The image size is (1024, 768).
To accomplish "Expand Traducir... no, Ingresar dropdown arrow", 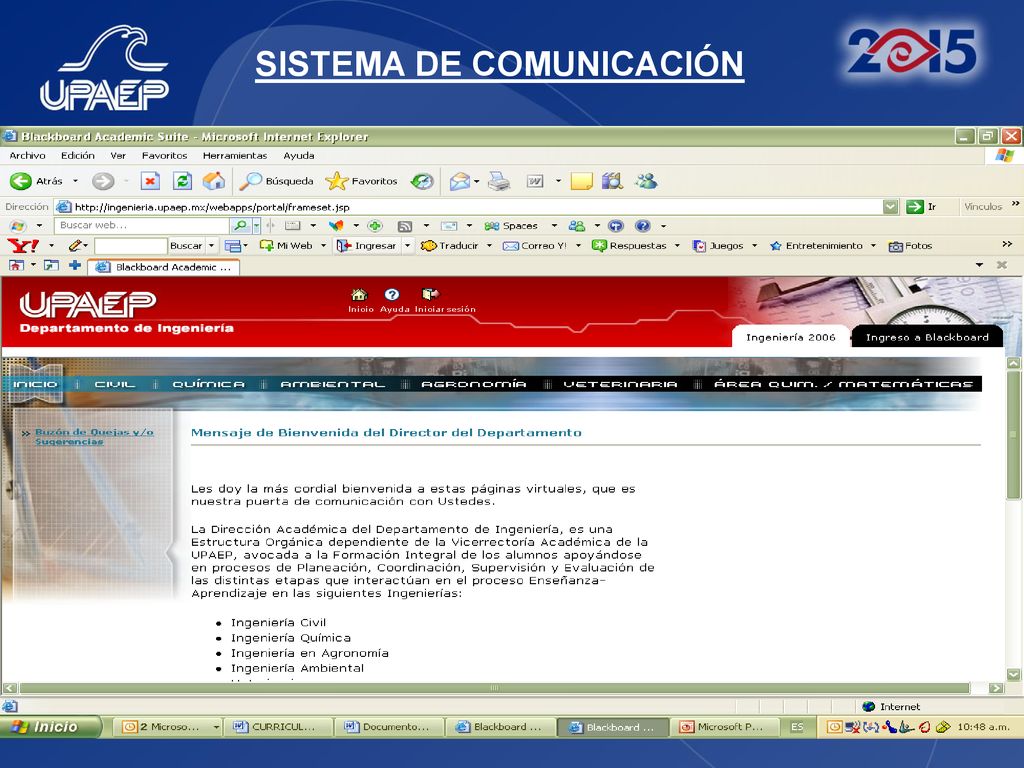I will (408, 246).
